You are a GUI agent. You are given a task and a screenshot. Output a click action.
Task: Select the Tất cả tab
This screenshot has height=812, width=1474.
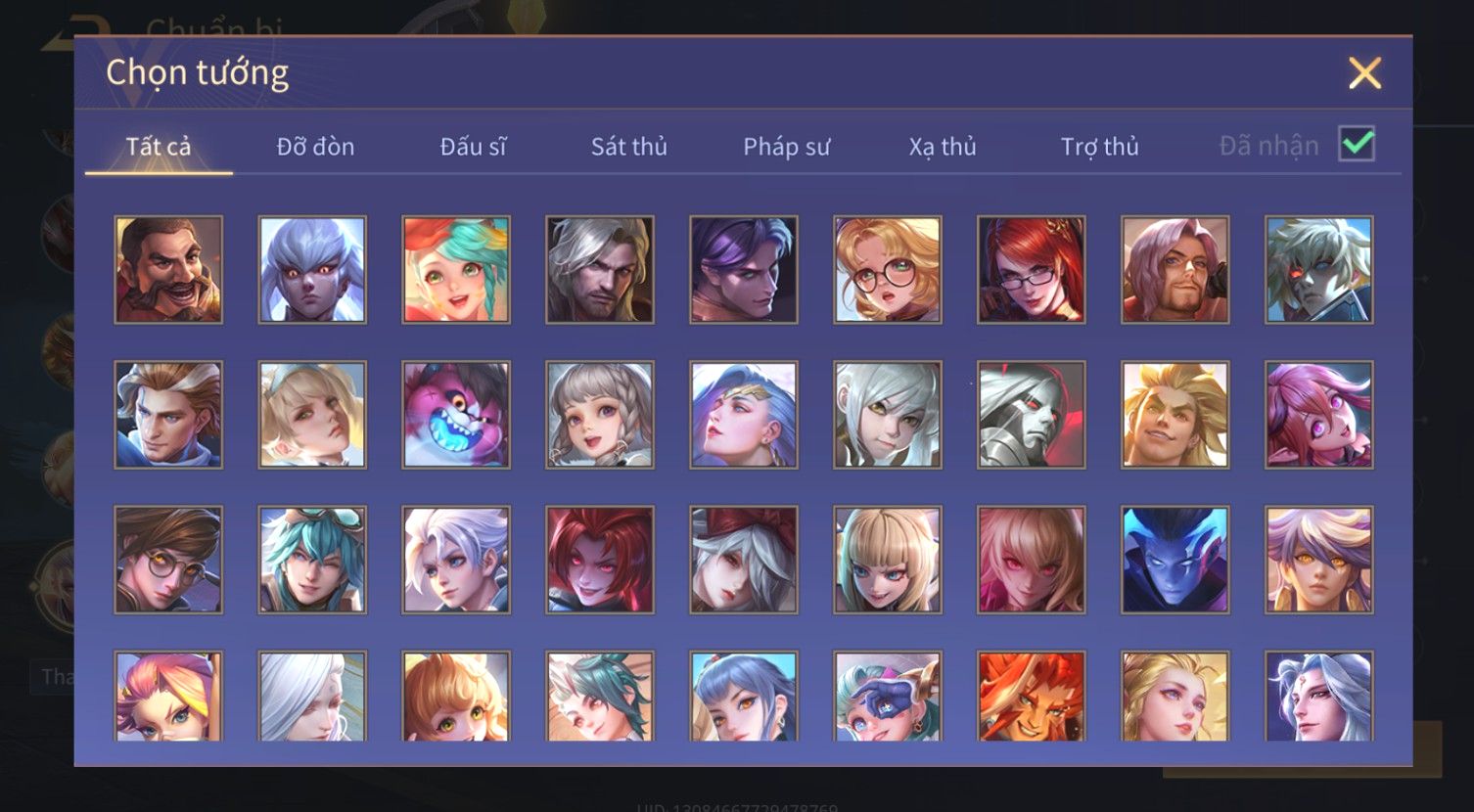coord(159,147)
